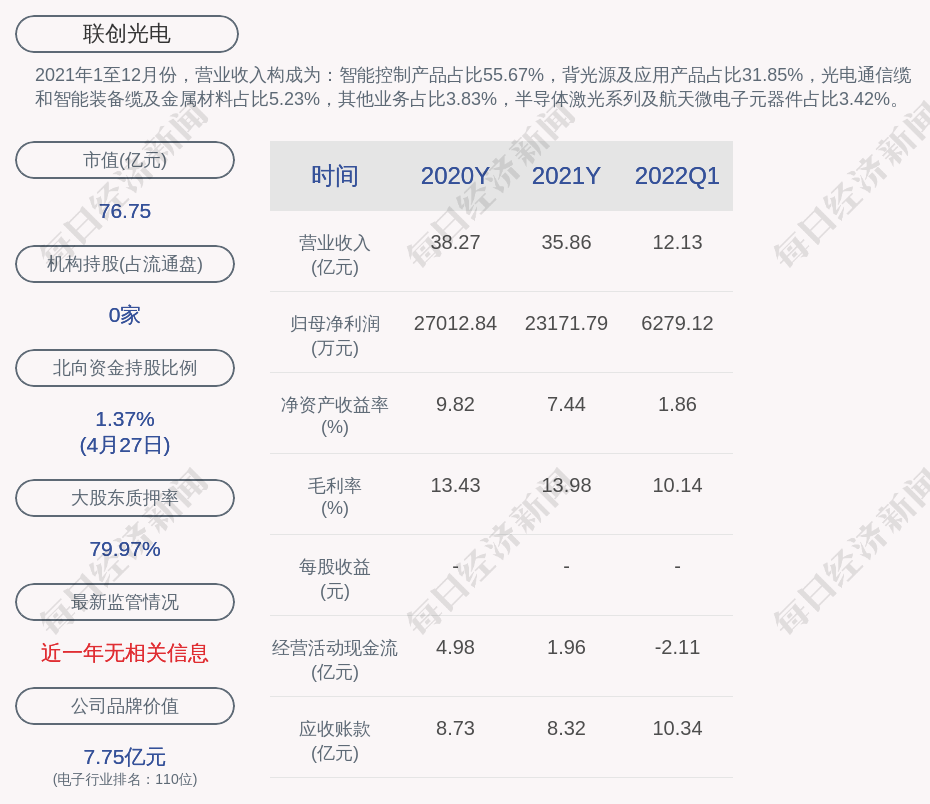Click the 2021Y column header

pyautogui.click(x=566, y=176)
